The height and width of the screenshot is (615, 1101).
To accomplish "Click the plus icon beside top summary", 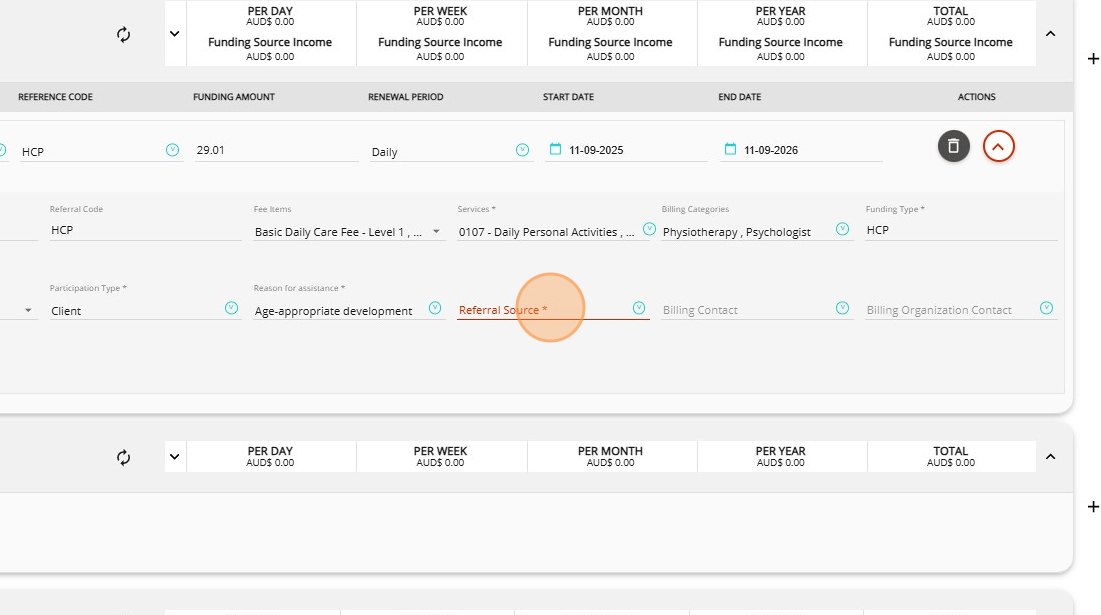I will pos(1093,59).
